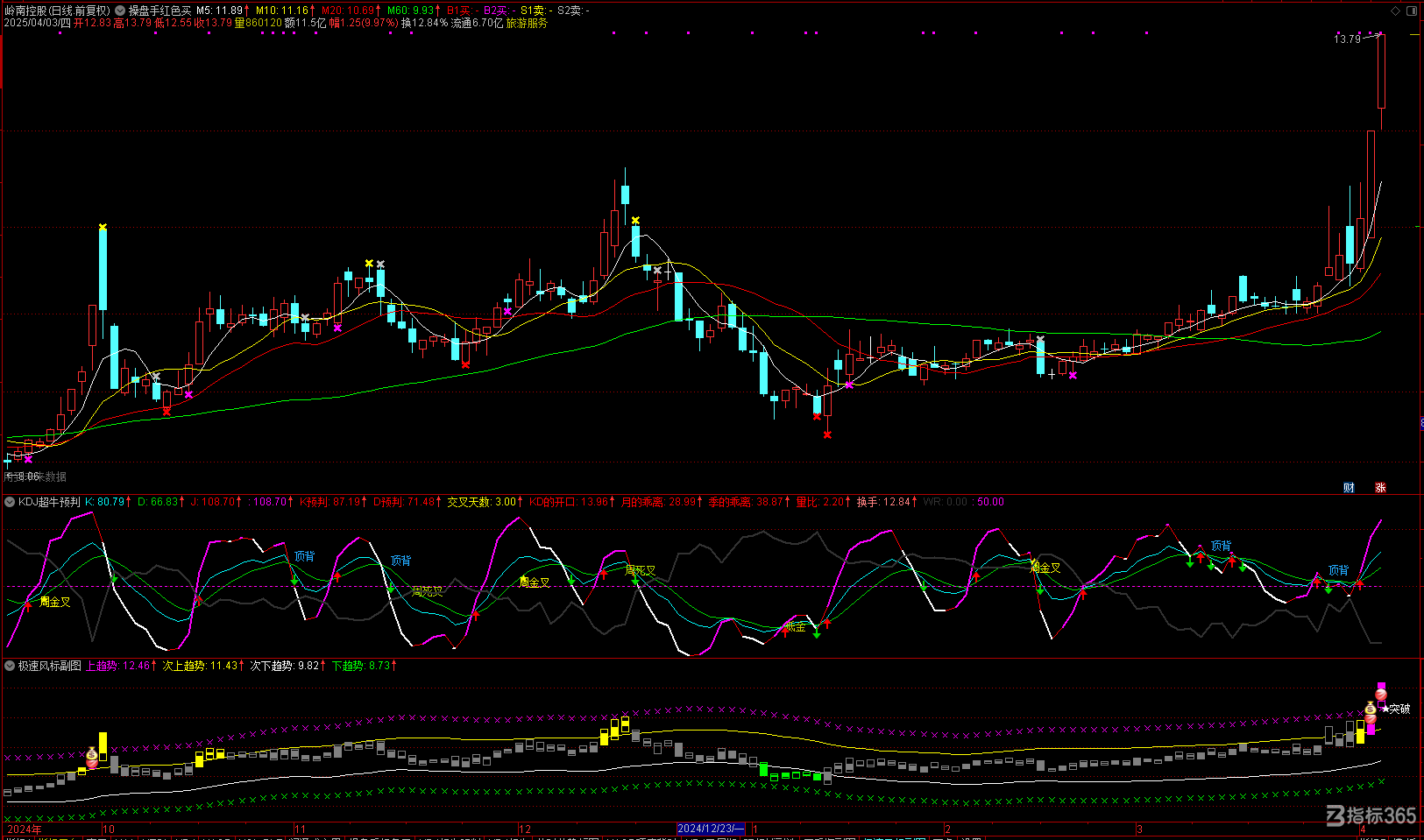The width and height of the screenshot is (1424, 840).
Task: Click the 幅1.25(9.97%) change value
Action: 364,23
